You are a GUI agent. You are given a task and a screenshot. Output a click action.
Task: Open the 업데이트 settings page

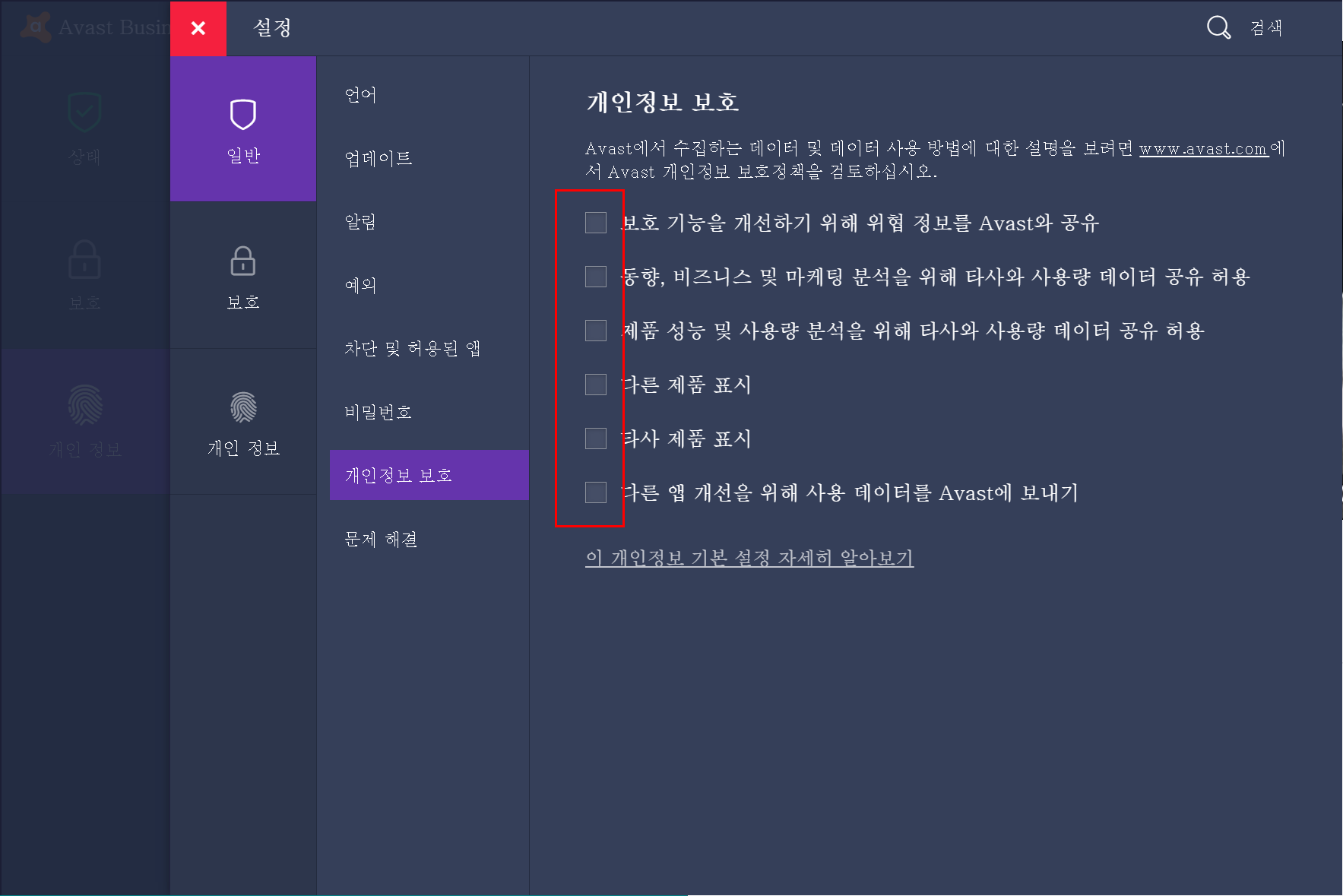click(378, 158)
